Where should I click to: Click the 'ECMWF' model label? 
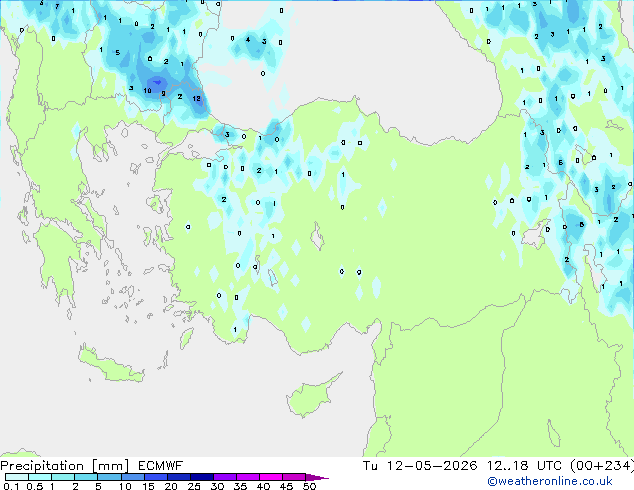click(x=161, y=466)
